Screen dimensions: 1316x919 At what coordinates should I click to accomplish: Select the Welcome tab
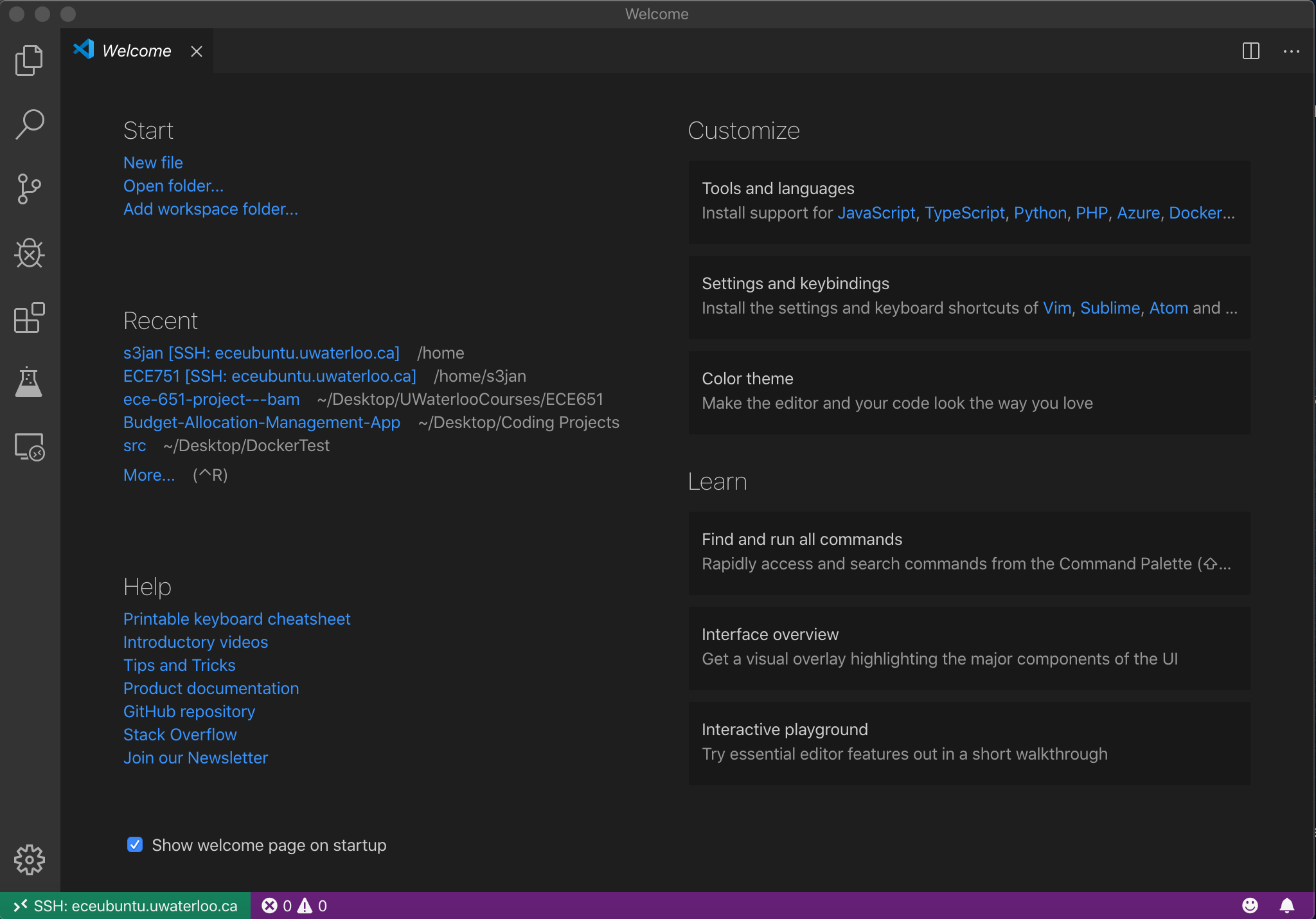pos(136,51)
